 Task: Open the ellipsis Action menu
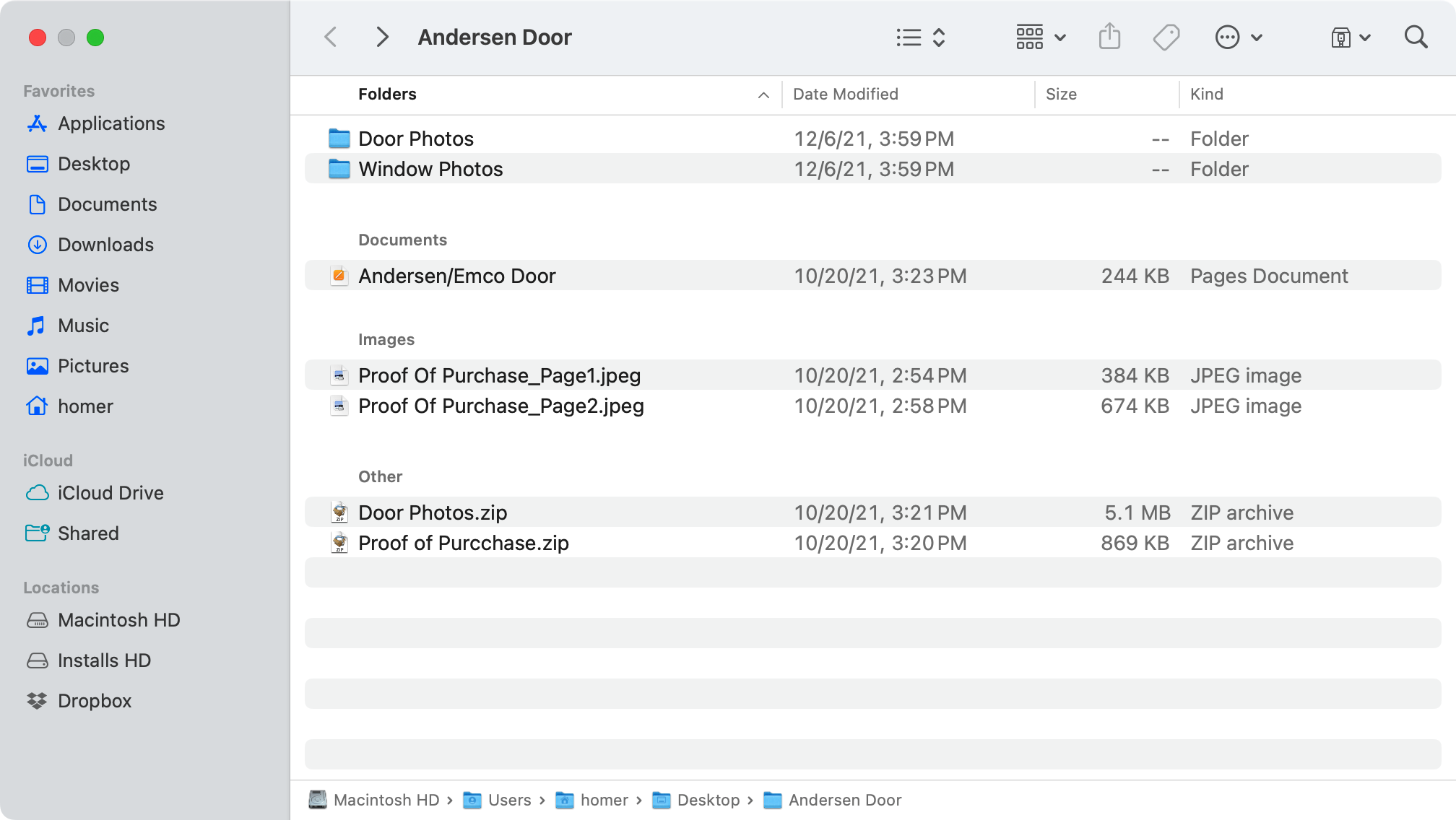point(1238,37)
